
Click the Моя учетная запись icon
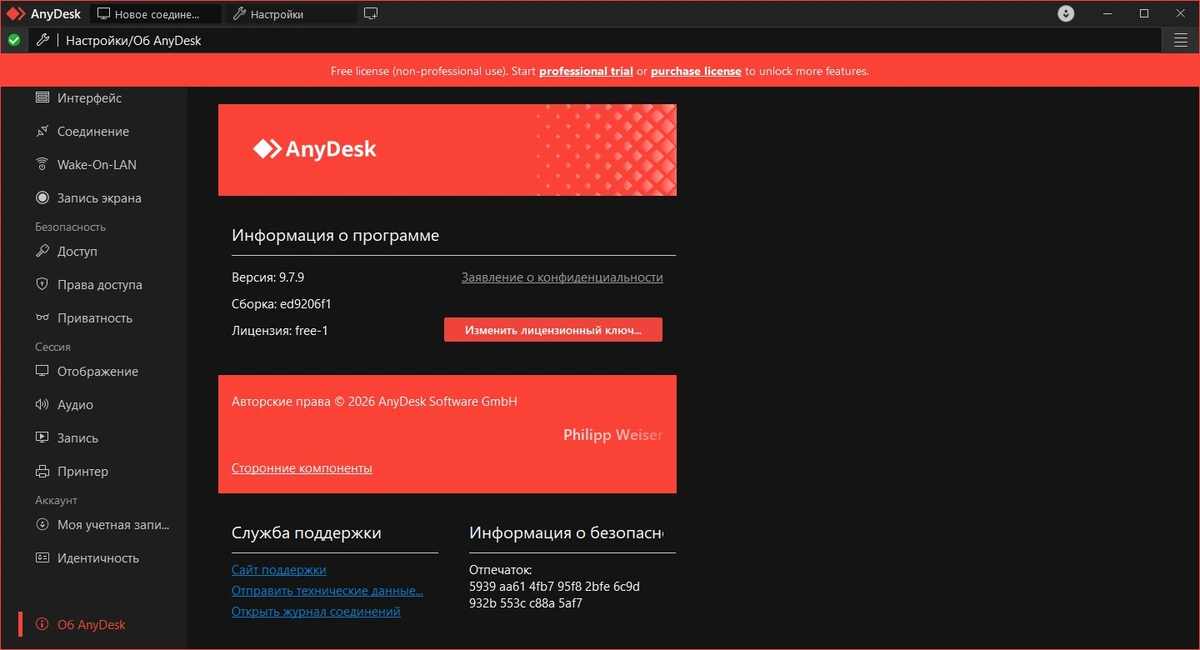[x=42, y=524]
